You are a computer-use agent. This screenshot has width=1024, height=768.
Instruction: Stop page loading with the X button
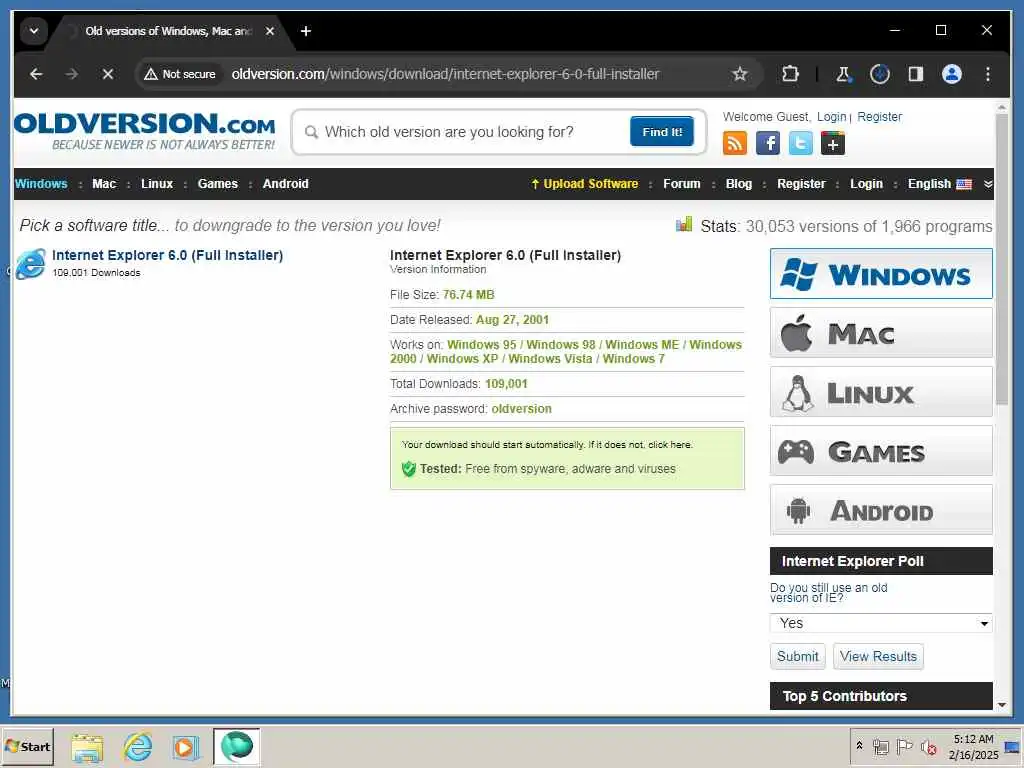coord(108,74)
